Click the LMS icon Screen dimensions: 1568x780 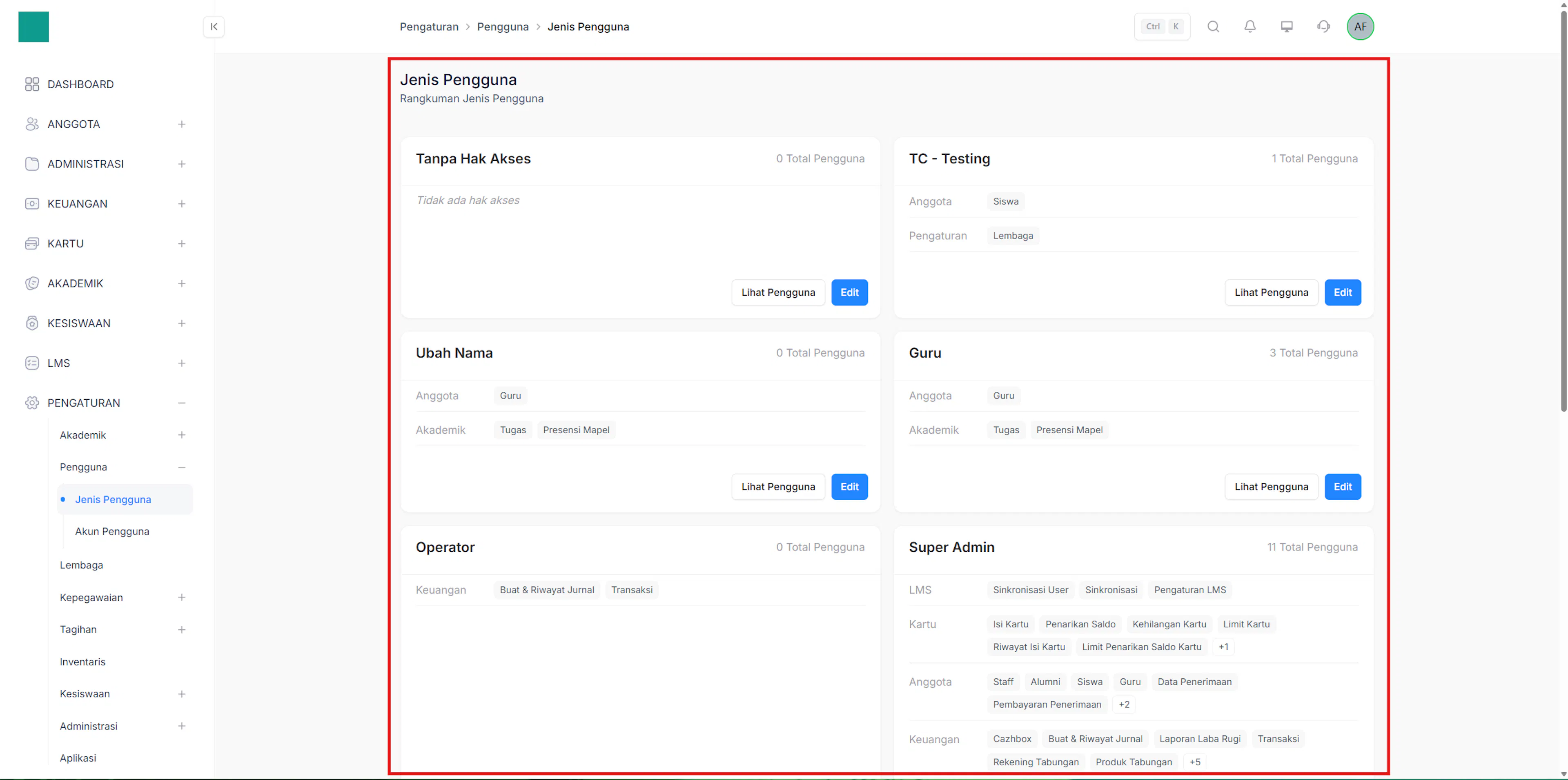pyautogui.click(x=32, y=363)
